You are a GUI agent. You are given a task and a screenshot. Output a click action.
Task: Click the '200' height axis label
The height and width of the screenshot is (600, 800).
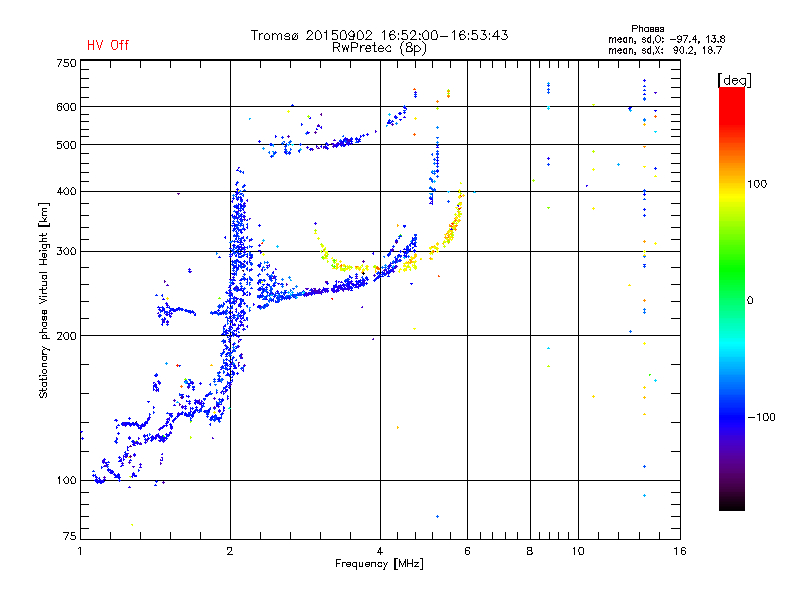[x=66, y=336]
